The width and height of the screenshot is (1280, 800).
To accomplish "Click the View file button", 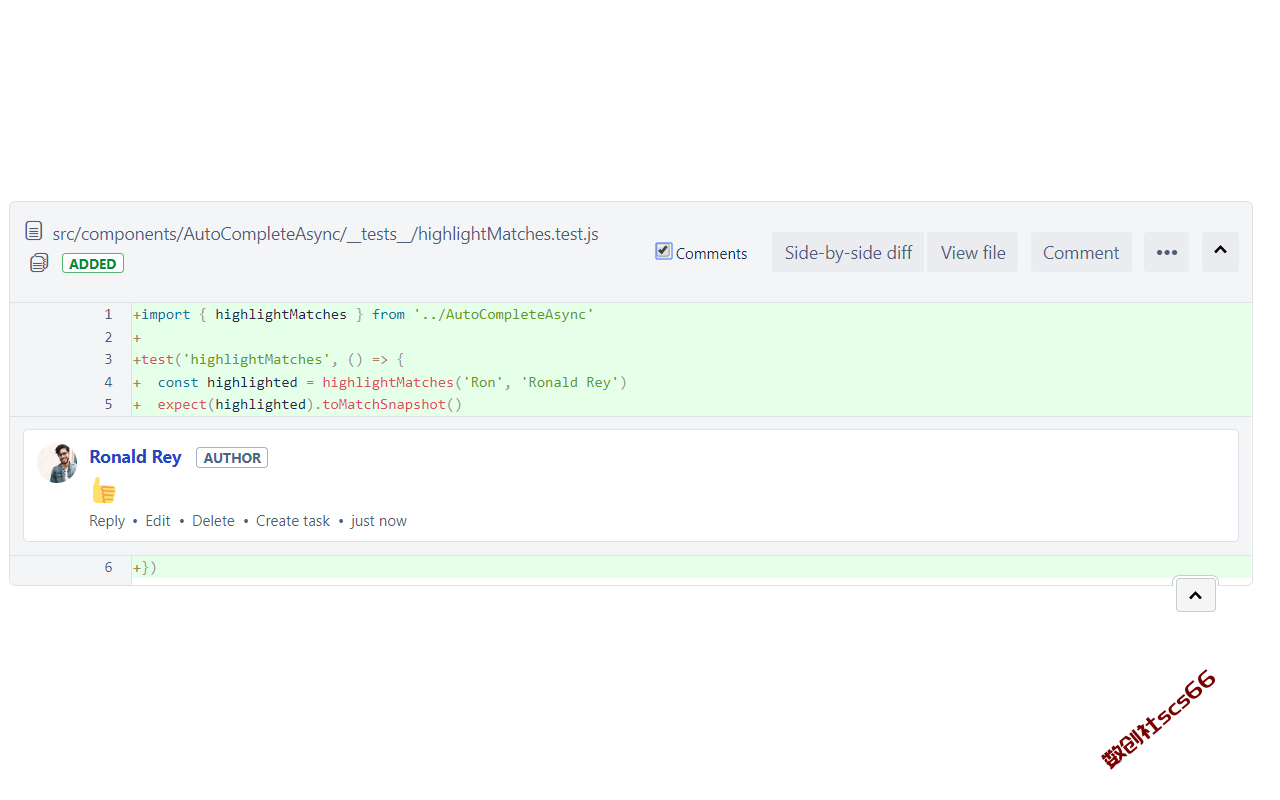I will click(x=973, y=252).
